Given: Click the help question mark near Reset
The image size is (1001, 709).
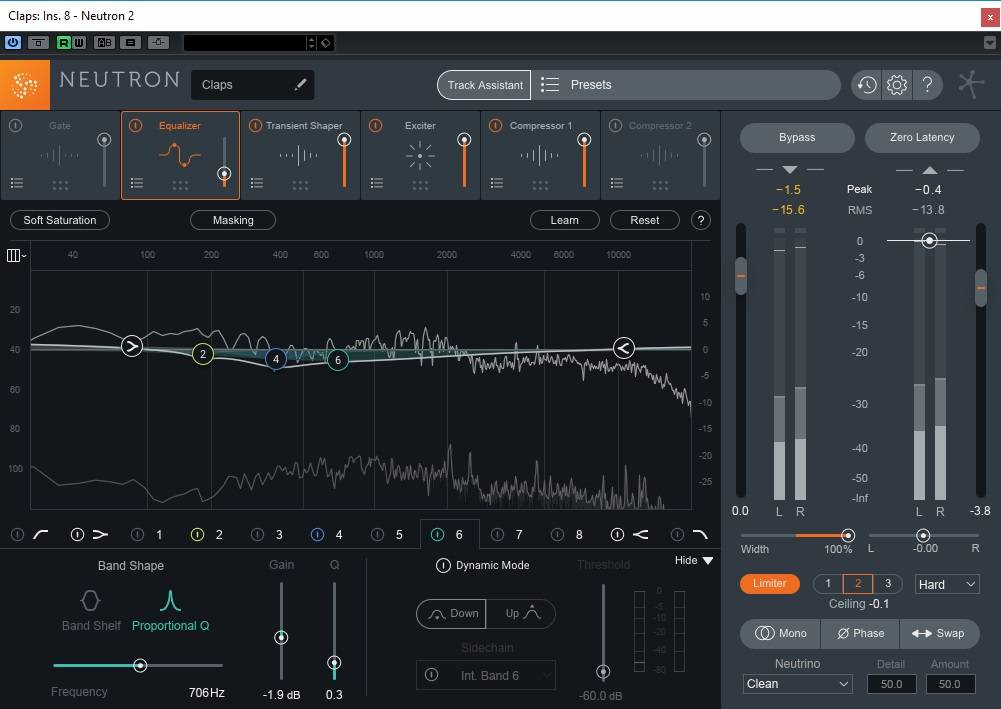Looking at the screenshot, I should click(x=701, y=220).
